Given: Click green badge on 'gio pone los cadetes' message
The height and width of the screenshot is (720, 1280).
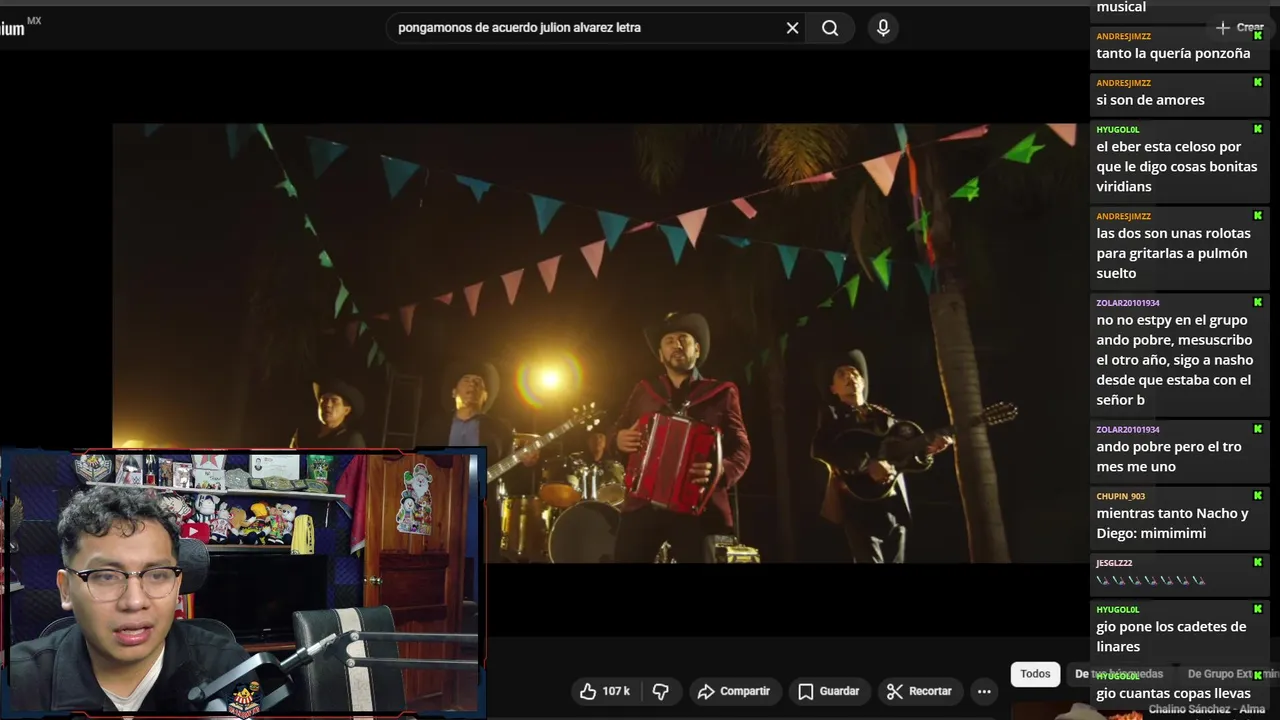Looking at the screenshot, I should point(1258,608).
